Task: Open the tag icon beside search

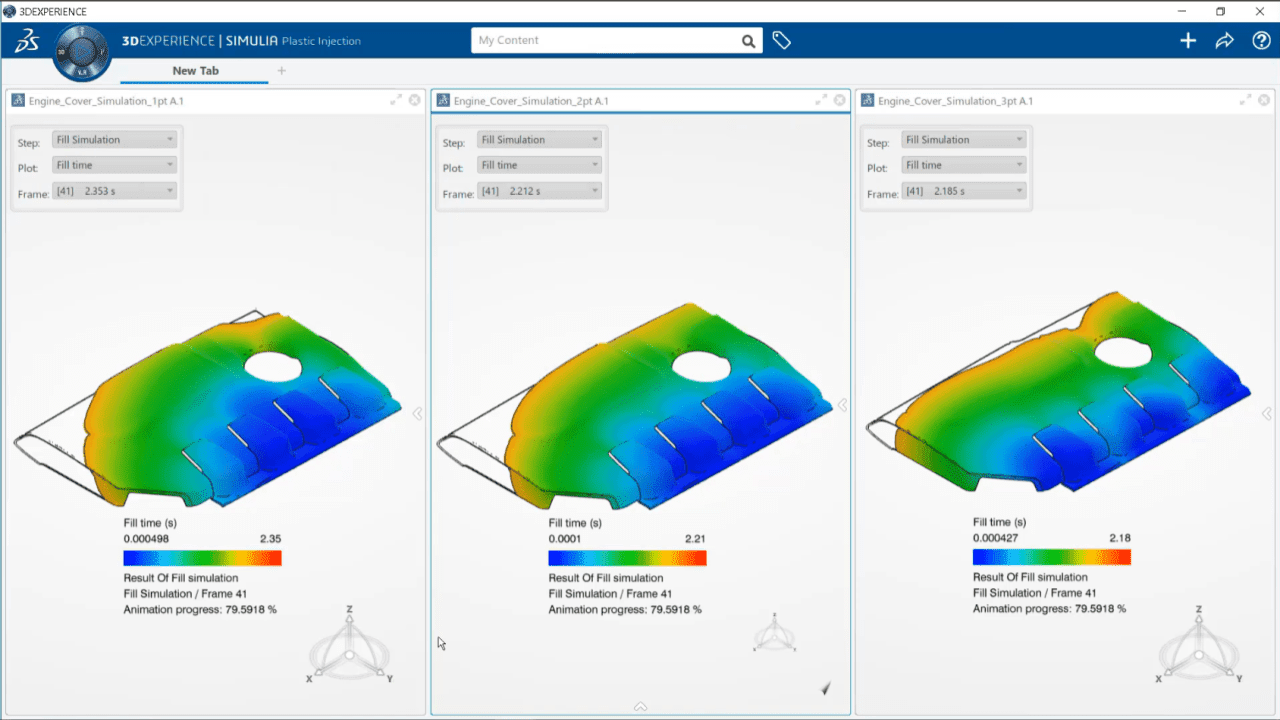Action: point(782,41)
